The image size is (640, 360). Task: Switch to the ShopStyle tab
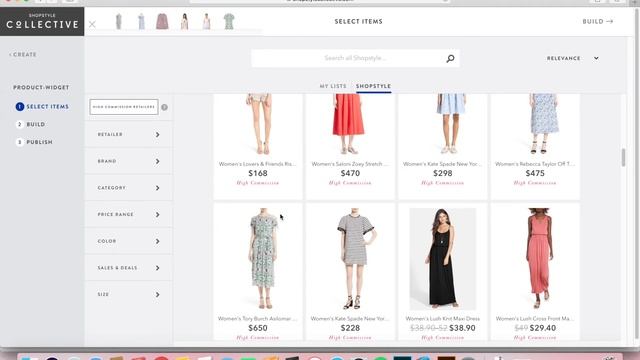[373, 86]
